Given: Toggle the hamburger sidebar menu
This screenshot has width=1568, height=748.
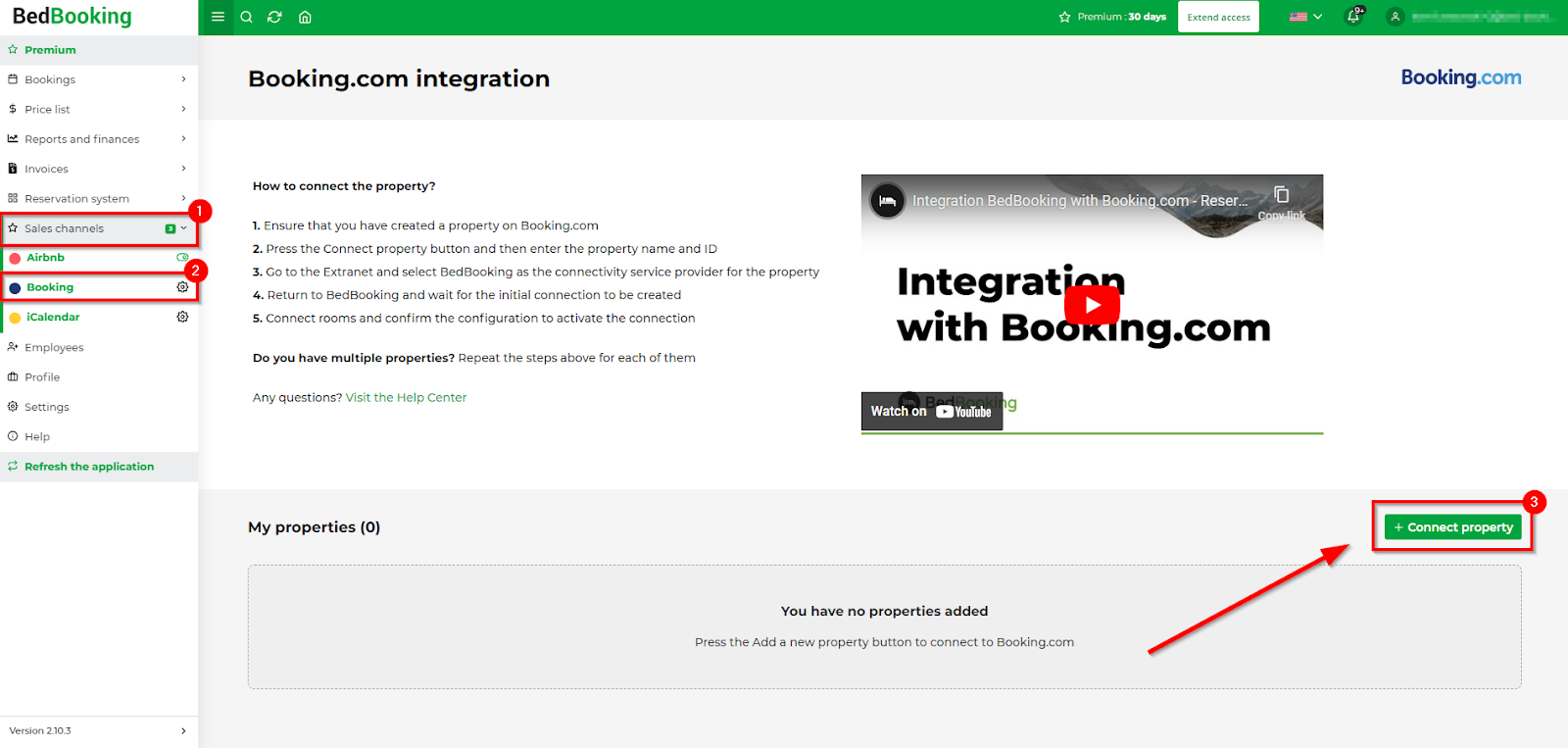Looking at the screenshot, I should click(218, 17).
